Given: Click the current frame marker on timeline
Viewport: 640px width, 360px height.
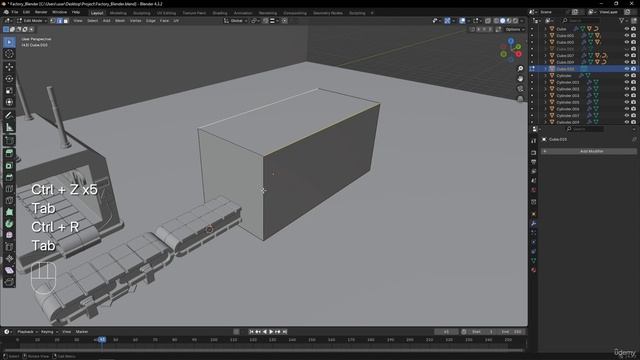Looking at the screenshot, I should (102, 340).
